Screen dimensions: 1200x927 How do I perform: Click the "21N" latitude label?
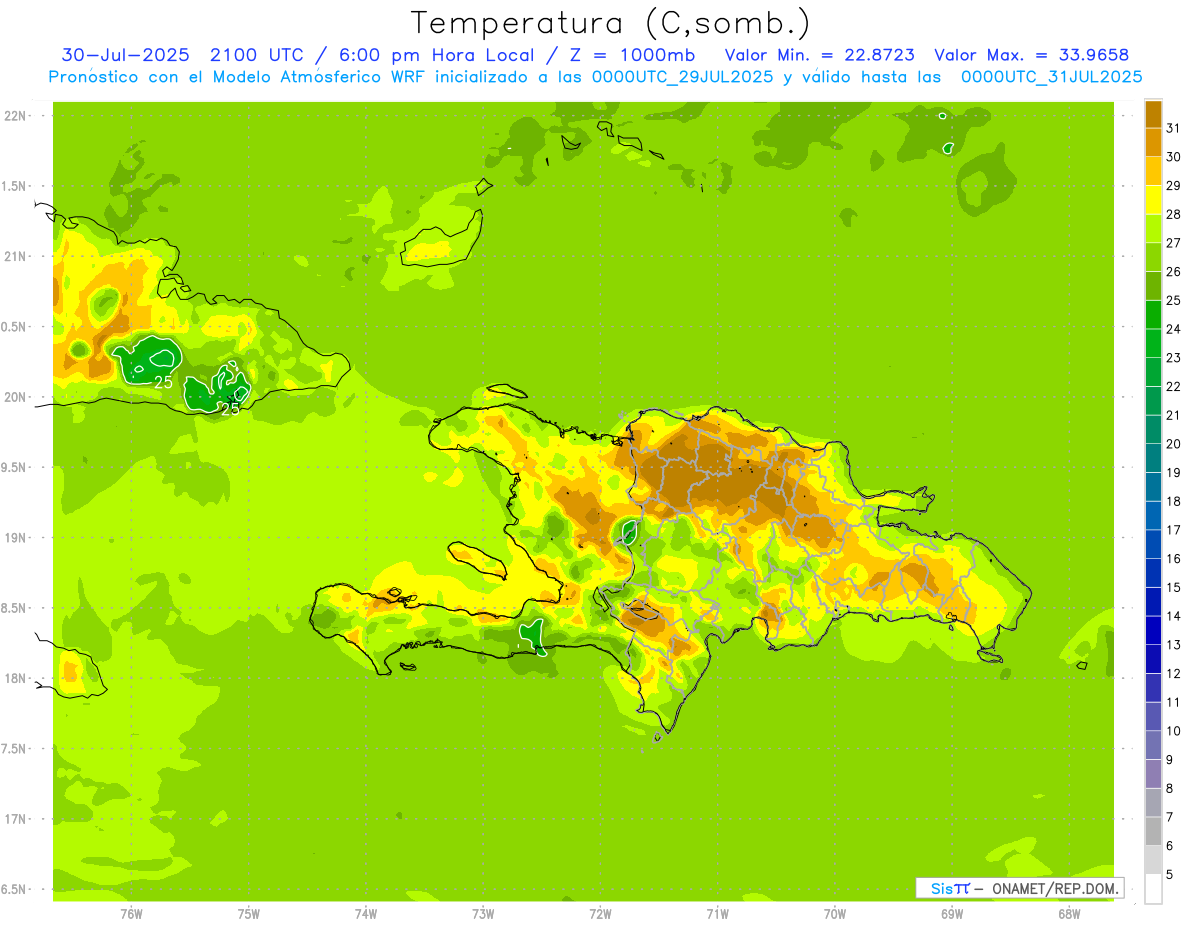click(15, 256)
